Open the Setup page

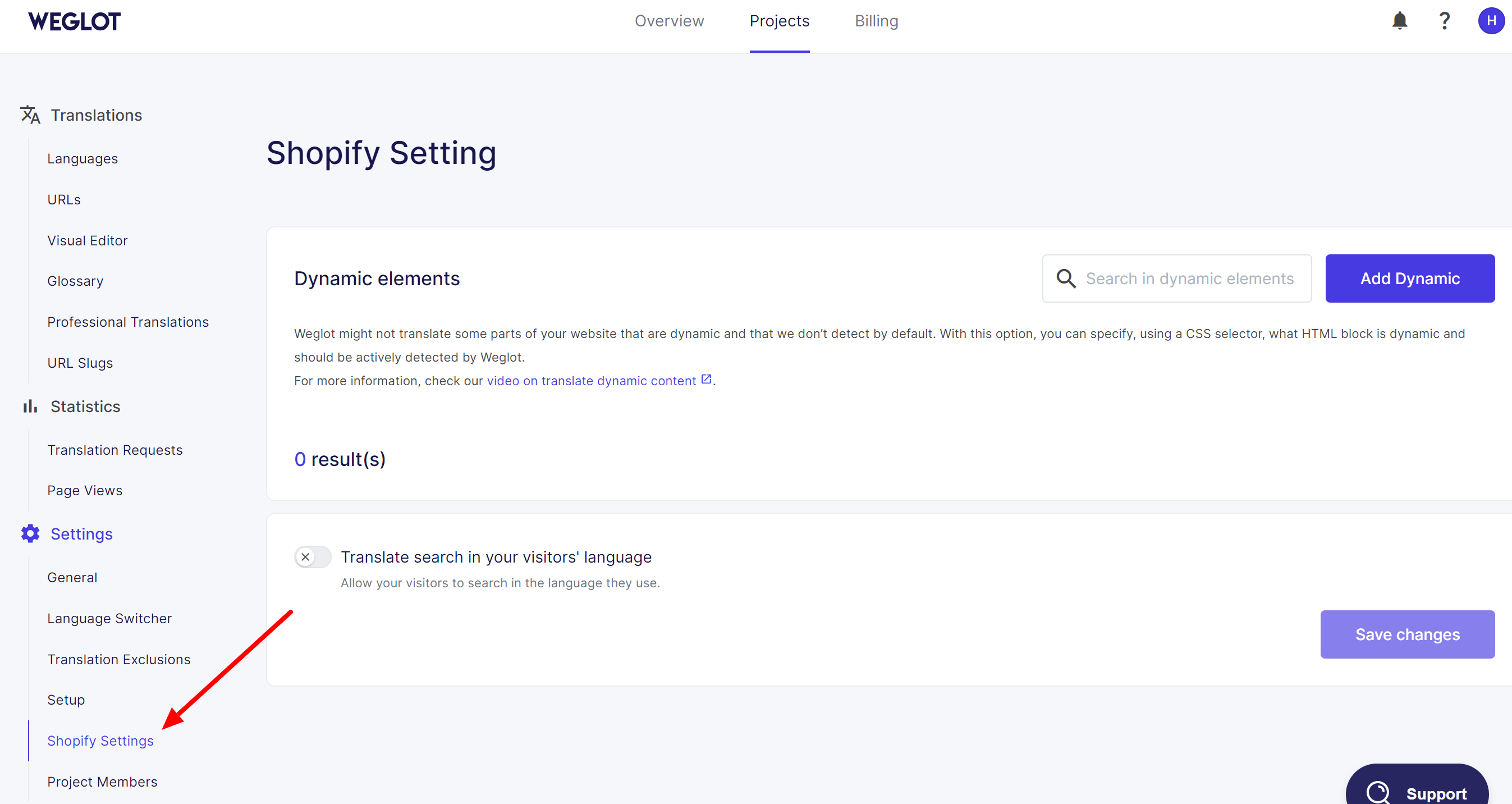point(66,700)
